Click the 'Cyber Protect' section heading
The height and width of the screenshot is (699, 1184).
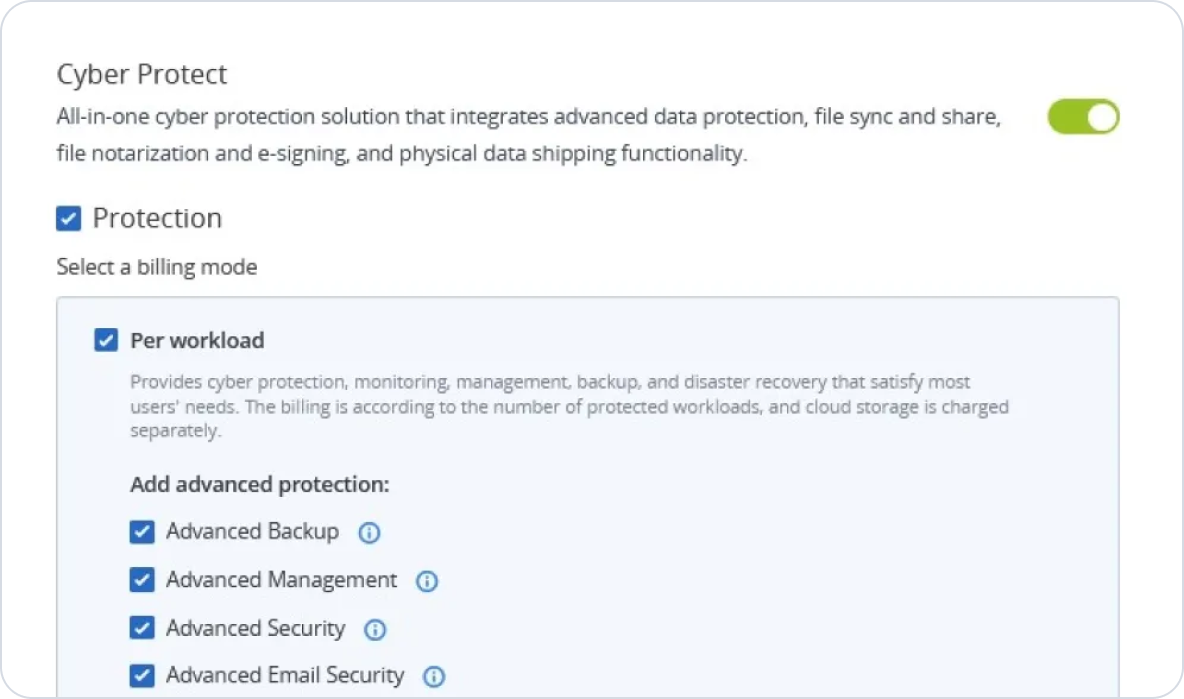tap(142, 75)
